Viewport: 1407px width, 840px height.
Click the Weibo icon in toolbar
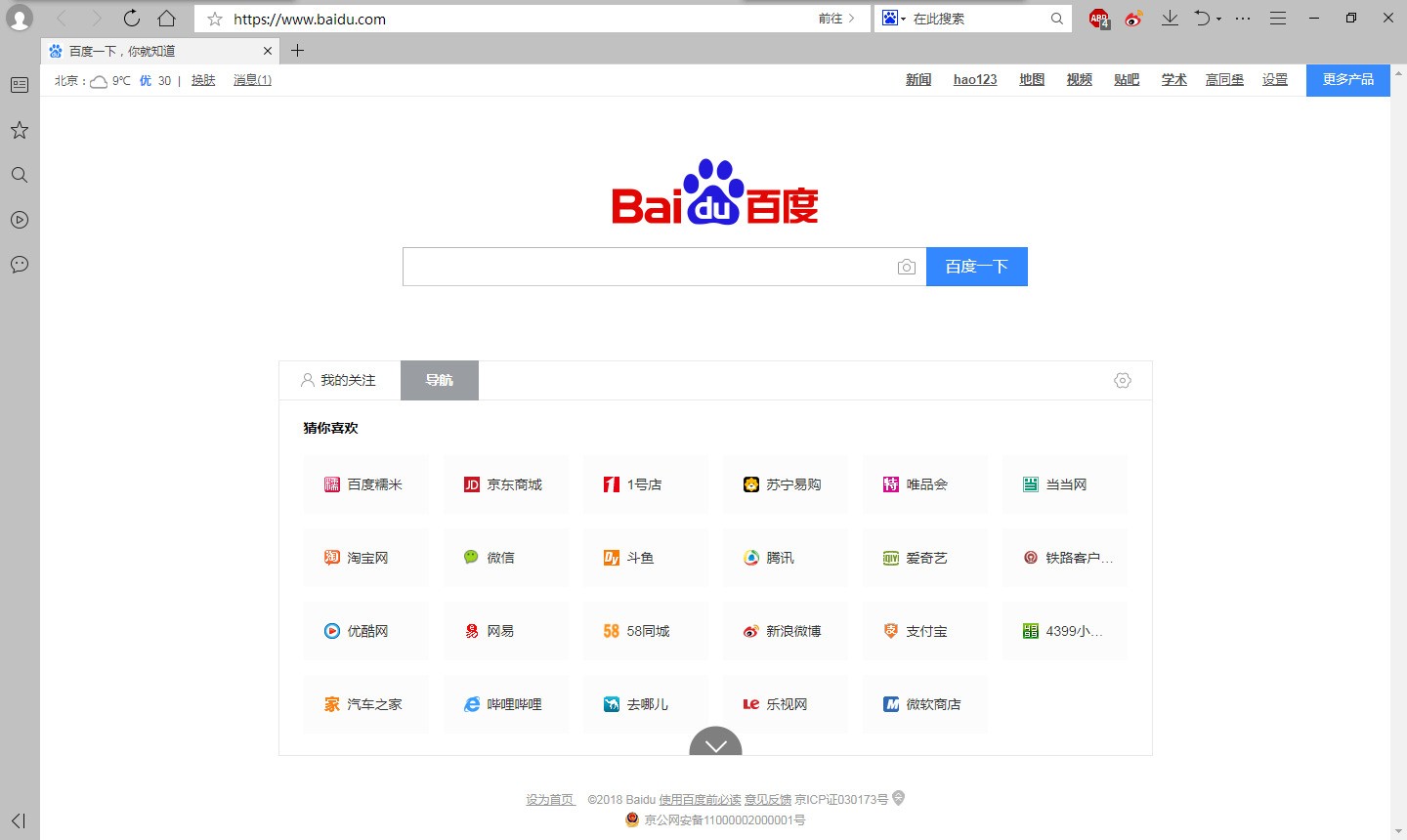pyautogui.click(x=1133, y=19)
